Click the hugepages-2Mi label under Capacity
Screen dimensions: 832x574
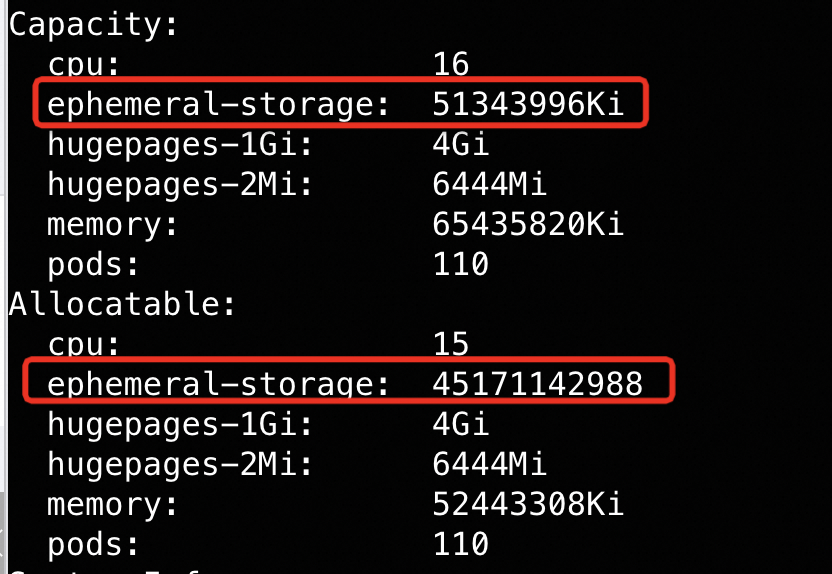pyautogui.click(x=180, y=184)
